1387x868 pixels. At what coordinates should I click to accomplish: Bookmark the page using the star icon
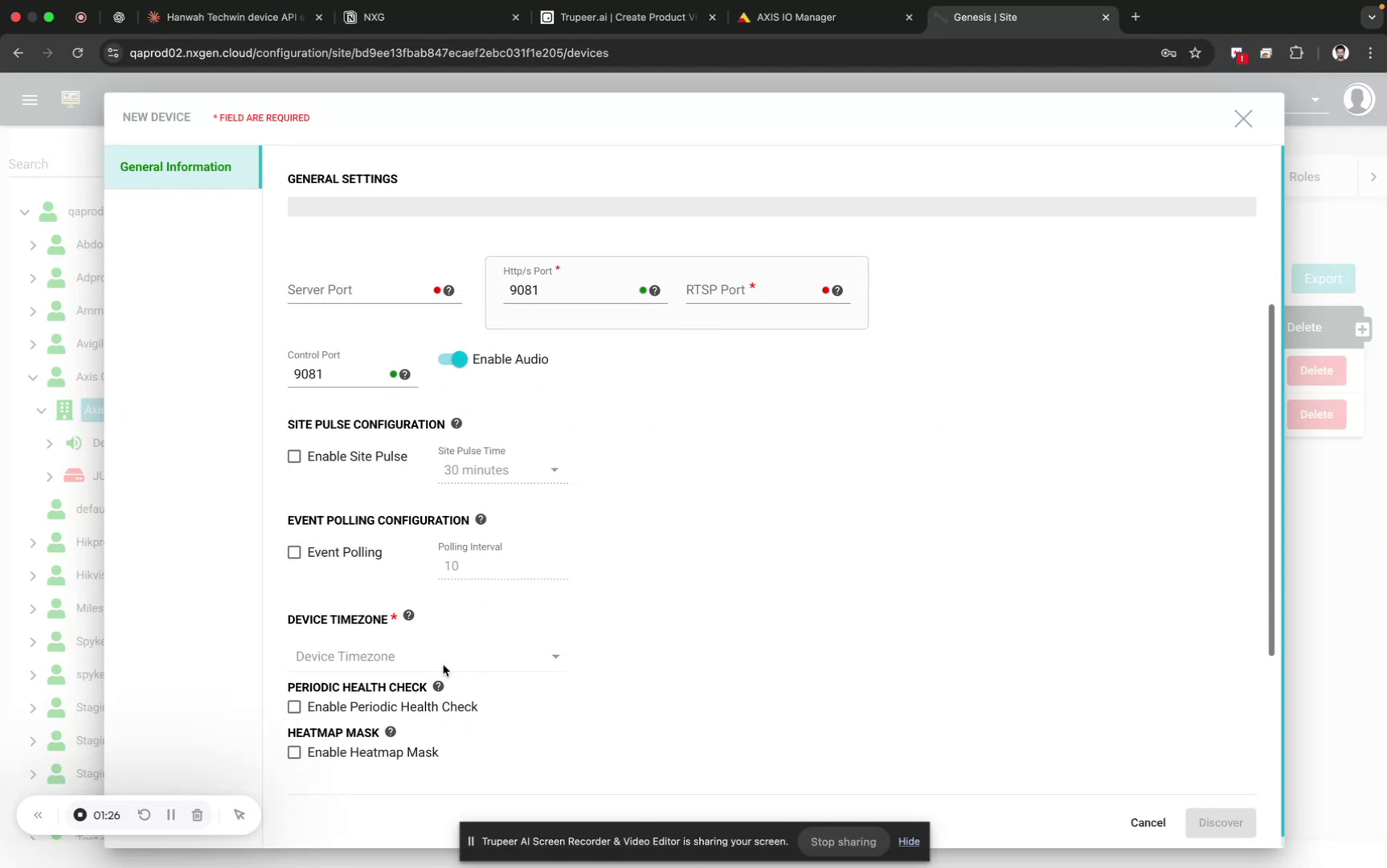(x=1195, y=52)
